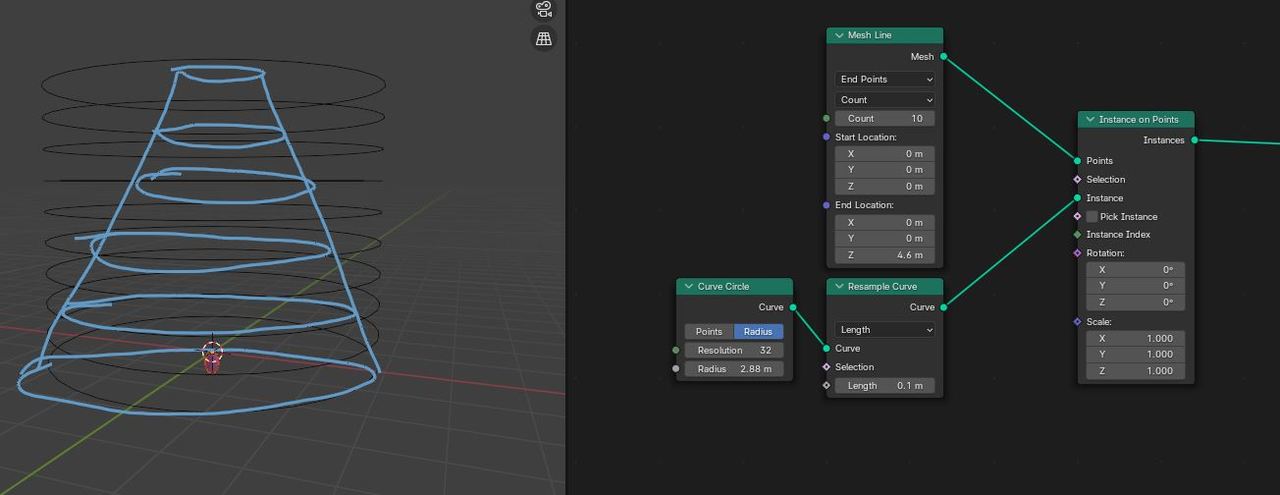Click the Radius input socket on Curve Circle
This screenshot has height=495, width=1280.
click(x=676, y=369)
